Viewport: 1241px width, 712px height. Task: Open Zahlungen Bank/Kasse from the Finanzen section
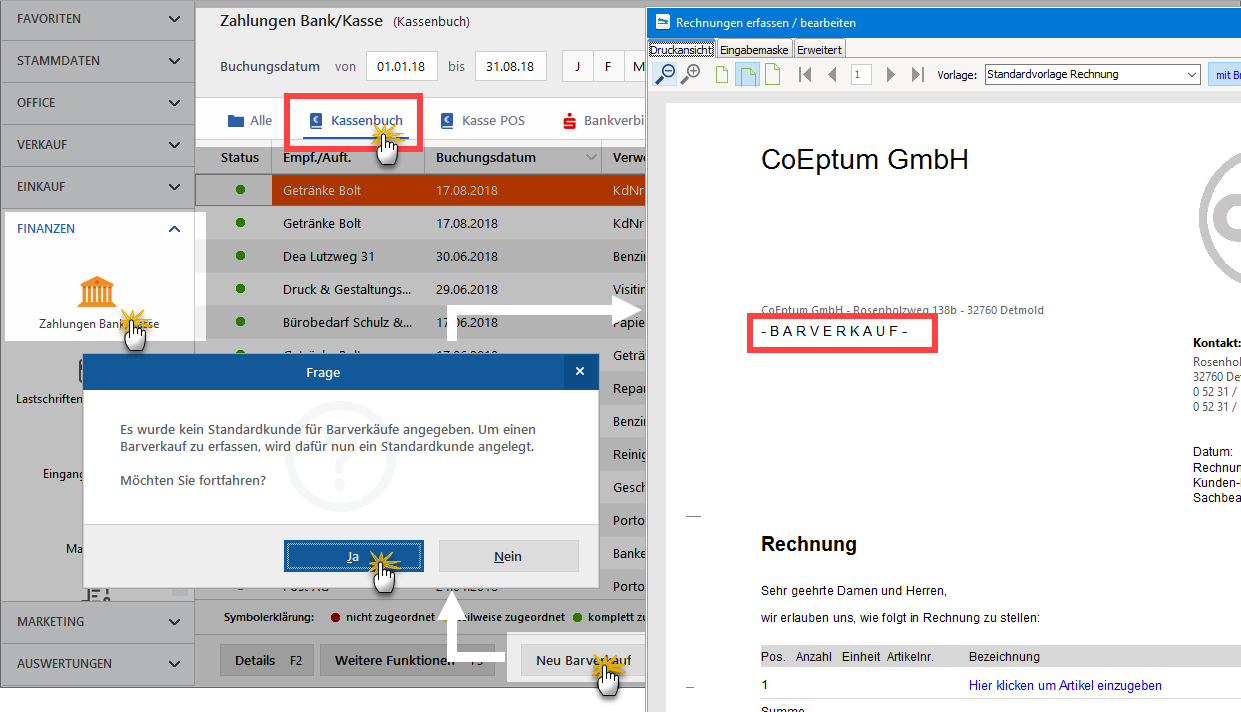[x=99, y=301]
